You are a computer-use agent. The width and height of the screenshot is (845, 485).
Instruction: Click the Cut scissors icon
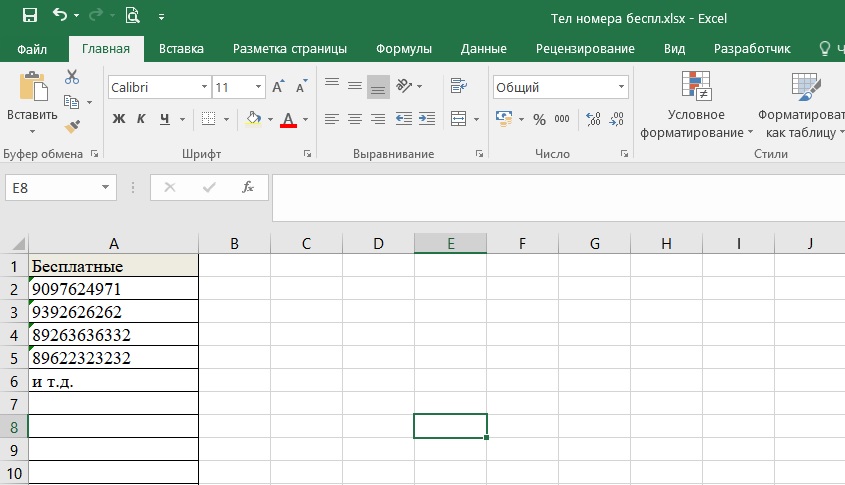(x=72, y=77)
